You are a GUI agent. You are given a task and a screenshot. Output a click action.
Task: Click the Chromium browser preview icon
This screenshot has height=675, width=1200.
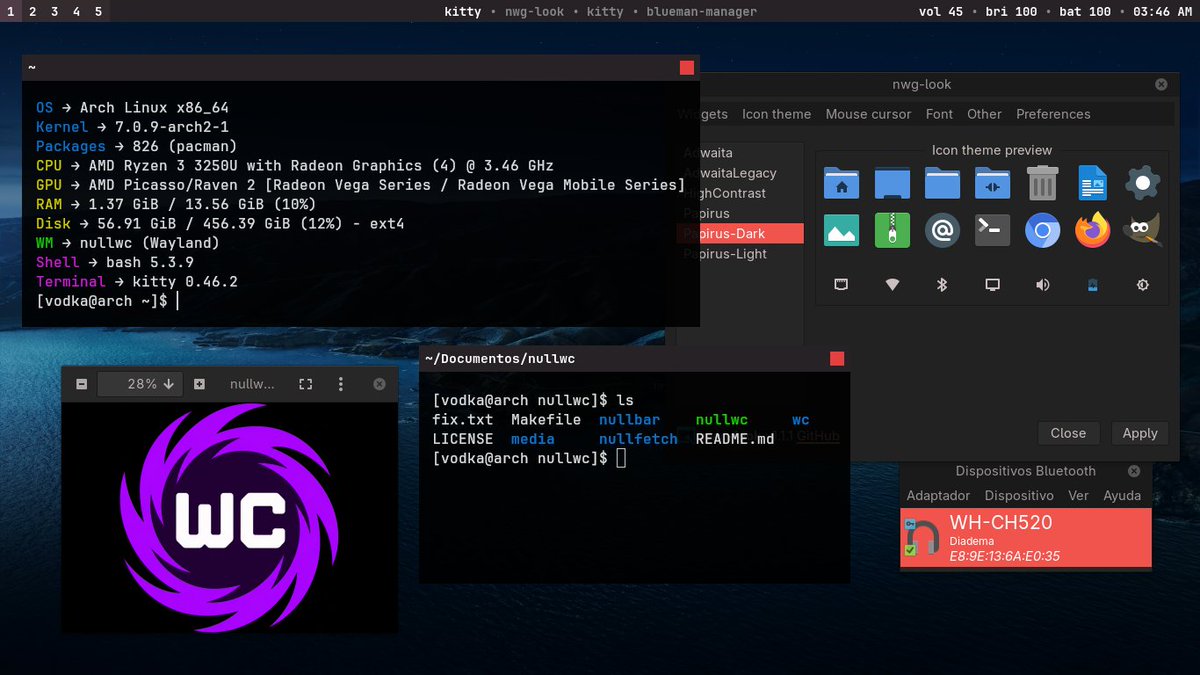(x=1042, y=231)
